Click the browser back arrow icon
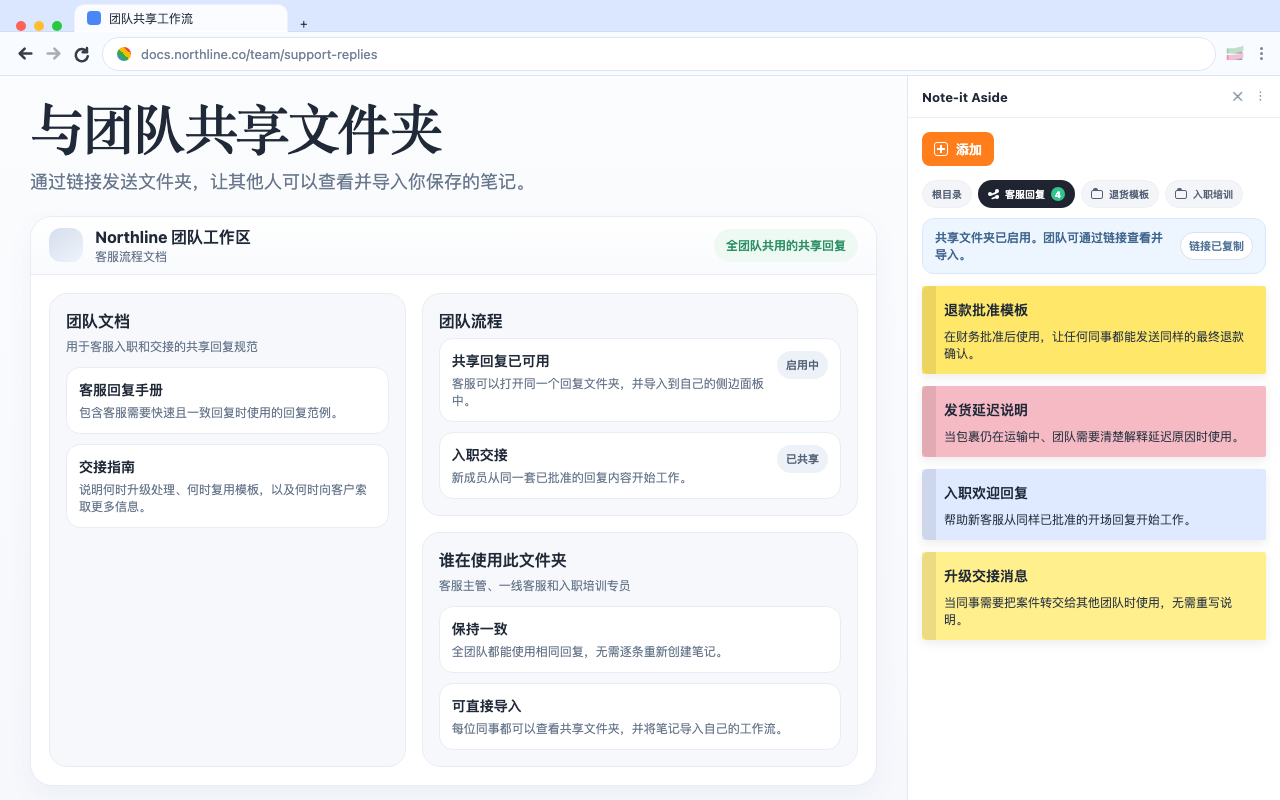Image resolution: width=1280 pixels, height=800 pixels. click(x=25, y=54)
